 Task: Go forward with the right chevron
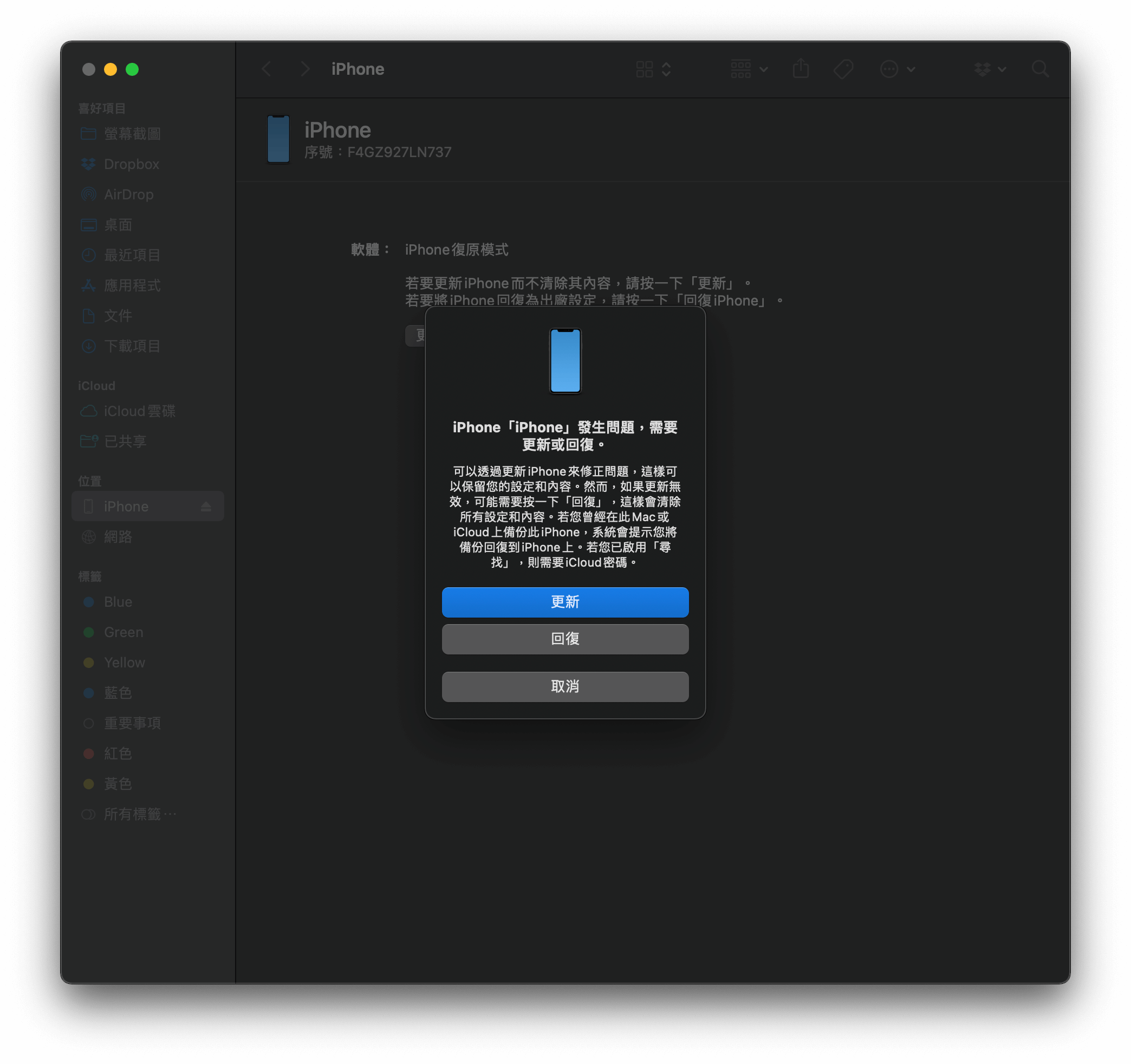(x=305, y=69)
